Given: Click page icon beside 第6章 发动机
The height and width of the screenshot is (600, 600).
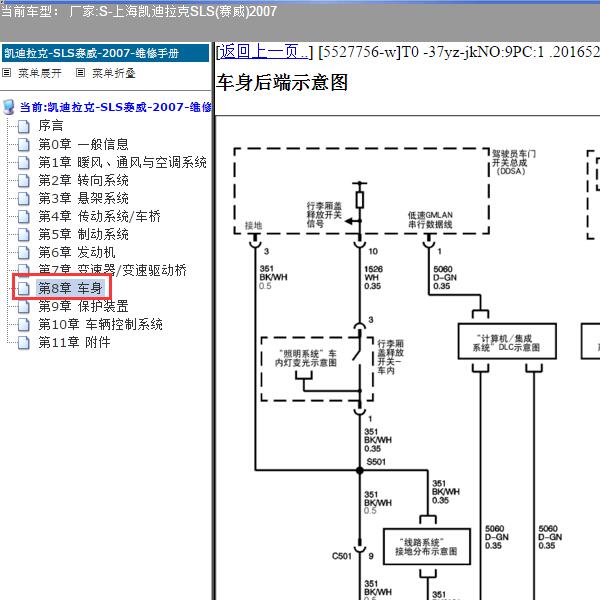Looking at the screenshot, I should [24, 252].
